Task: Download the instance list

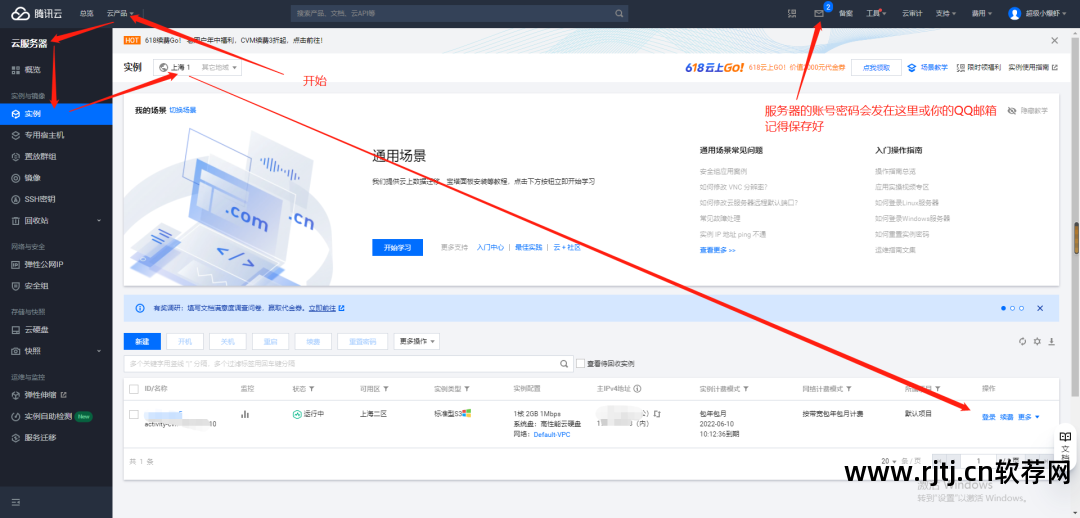Action: [x=1051, y=342]
